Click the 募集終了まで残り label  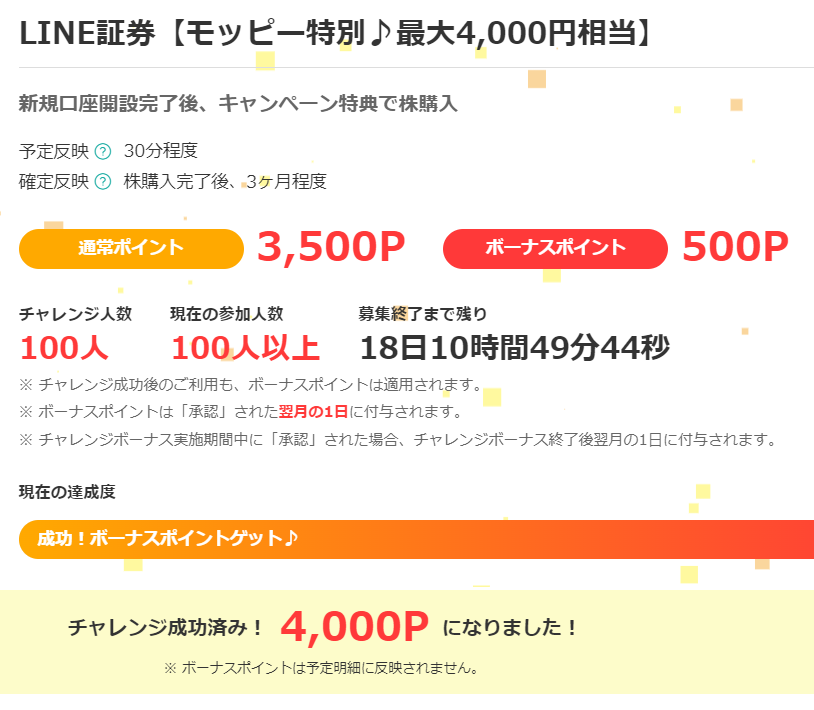click(x=423, y=314)
